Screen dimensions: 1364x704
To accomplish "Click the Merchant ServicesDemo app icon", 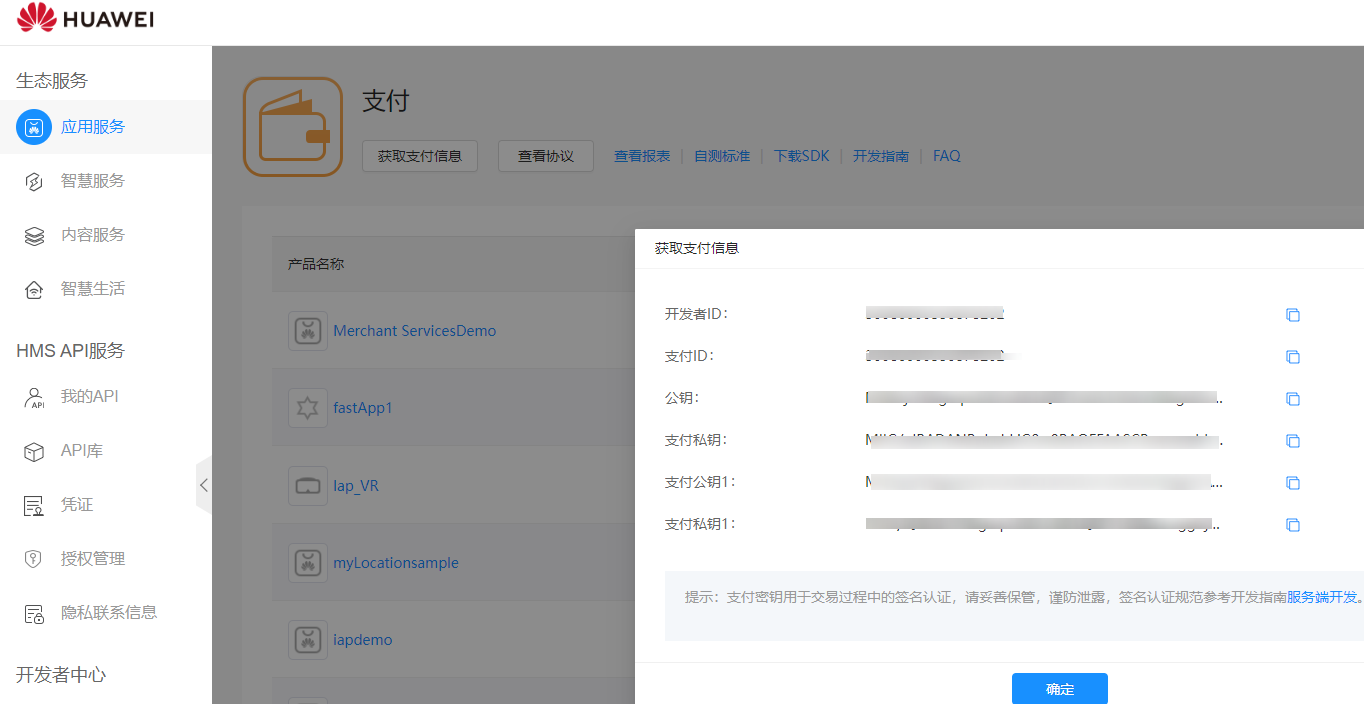I will 308,331.
